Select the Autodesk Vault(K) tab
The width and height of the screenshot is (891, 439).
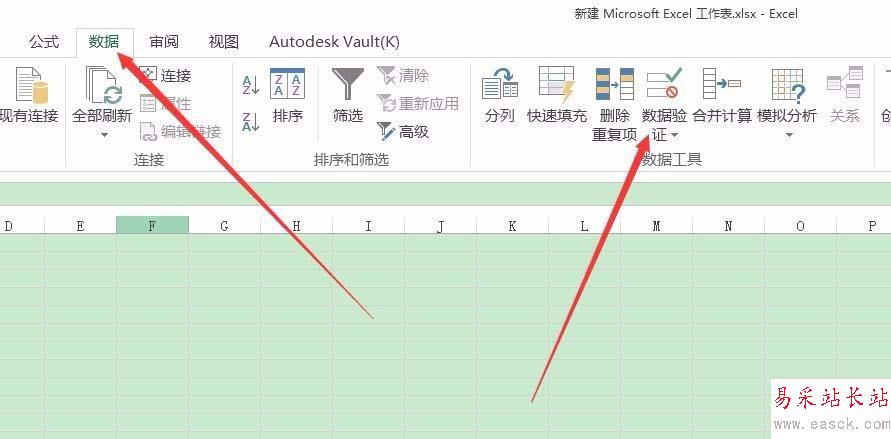pyautogui.click(x=334, y=41)
